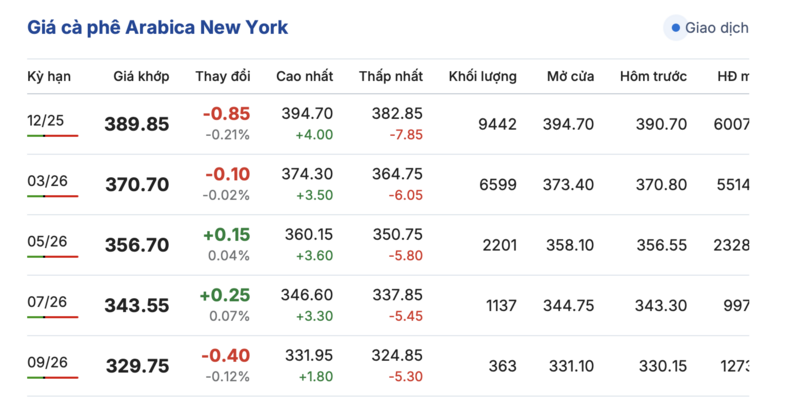Image resolution: width=800 pixels, height=412 pixels.
Task: Click the 389.85 matched price
Action: (x=137, y=124)
